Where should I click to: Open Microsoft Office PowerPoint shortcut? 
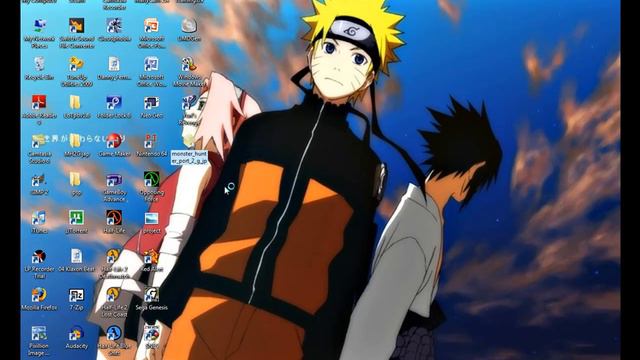[x=151, y=33]
